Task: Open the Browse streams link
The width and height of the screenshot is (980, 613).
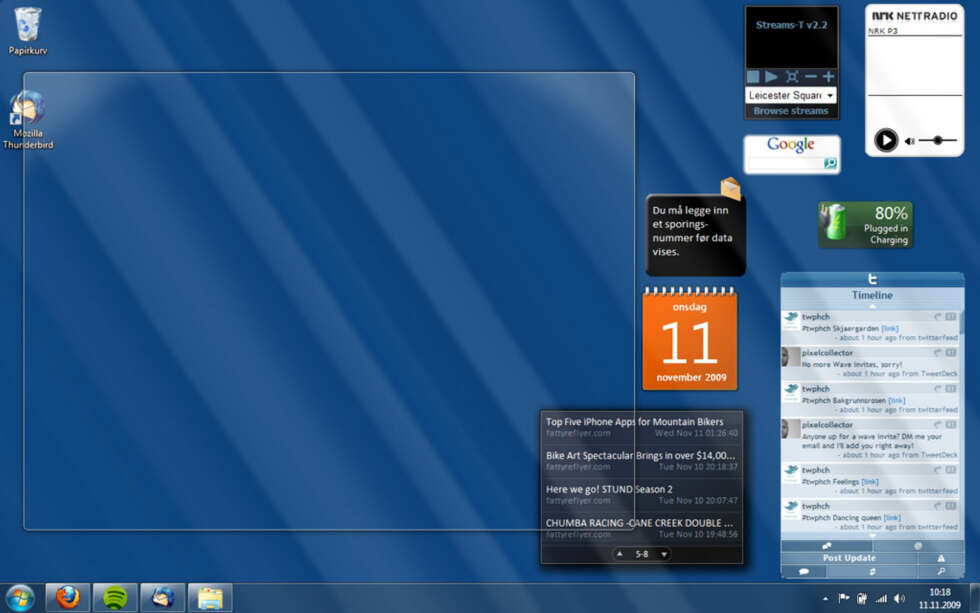Action: pyautogui.click(x=791, y=111)
